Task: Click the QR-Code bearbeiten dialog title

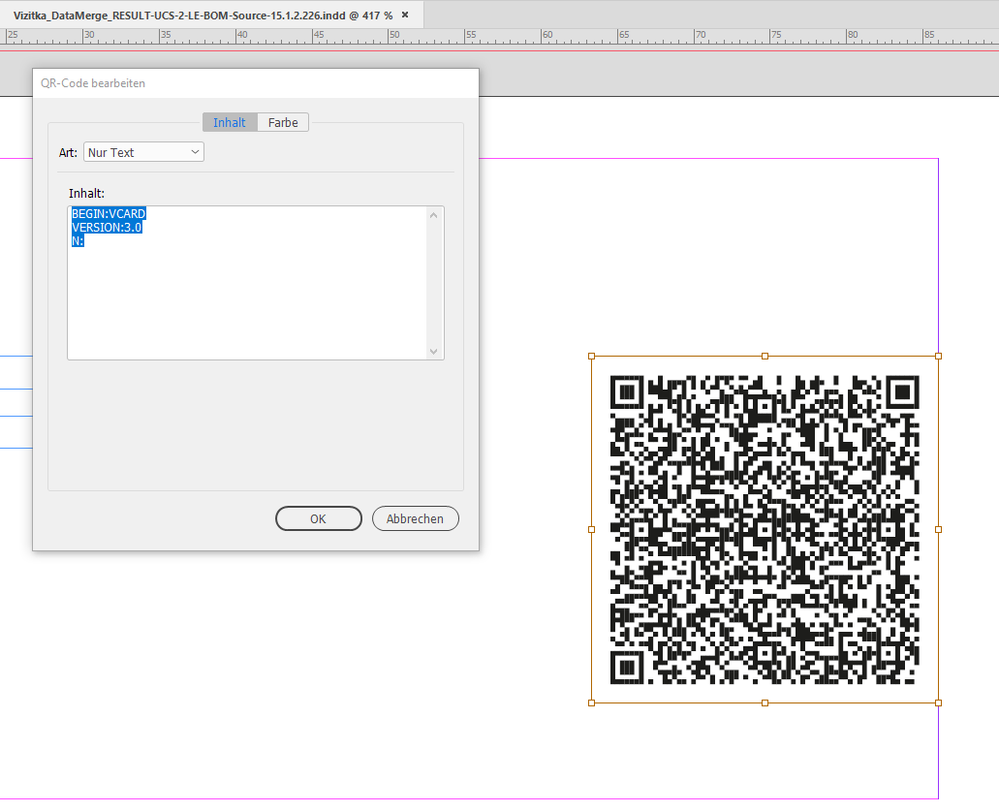Action: pyautogui.click(x=93, y=83)
